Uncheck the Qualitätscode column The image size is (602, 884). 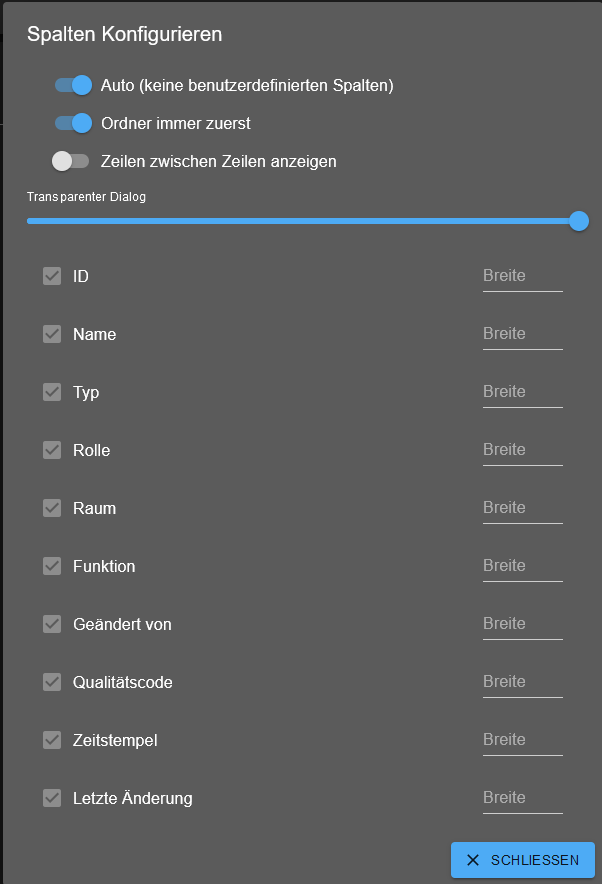52,681
